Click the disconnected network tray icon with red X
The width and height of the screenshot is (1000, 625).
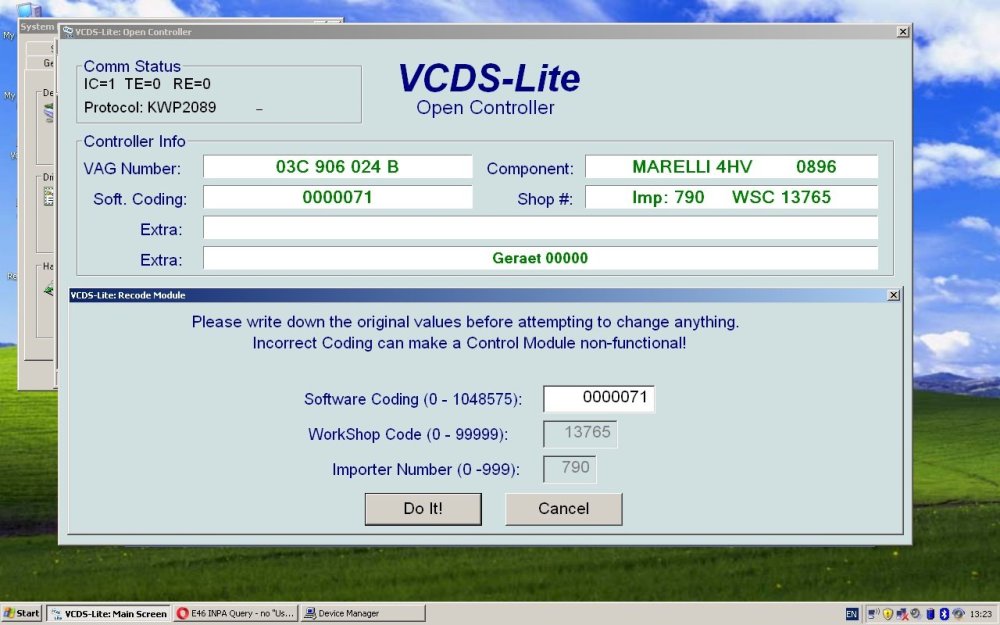tap(902, 614)
